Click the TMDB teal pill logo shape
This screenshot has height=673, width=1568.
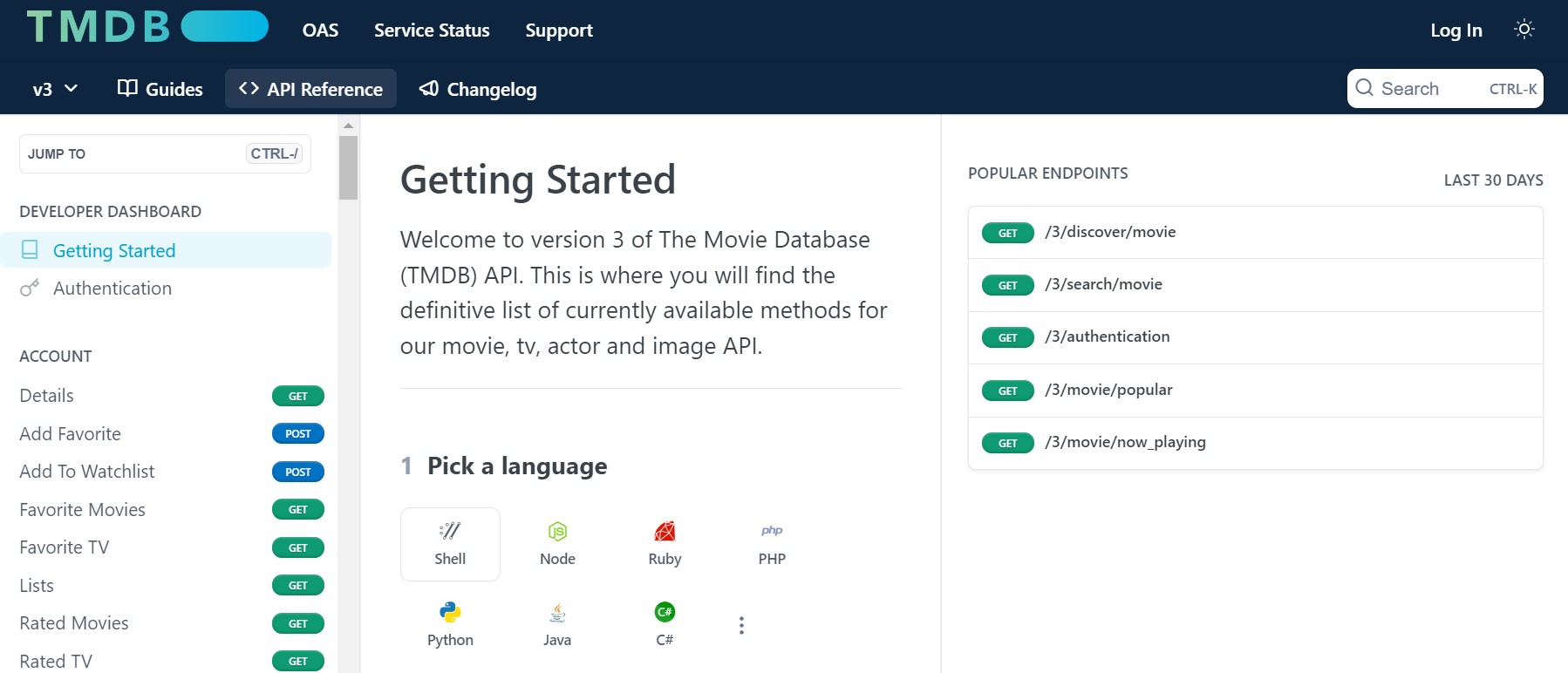pos(225,26)
